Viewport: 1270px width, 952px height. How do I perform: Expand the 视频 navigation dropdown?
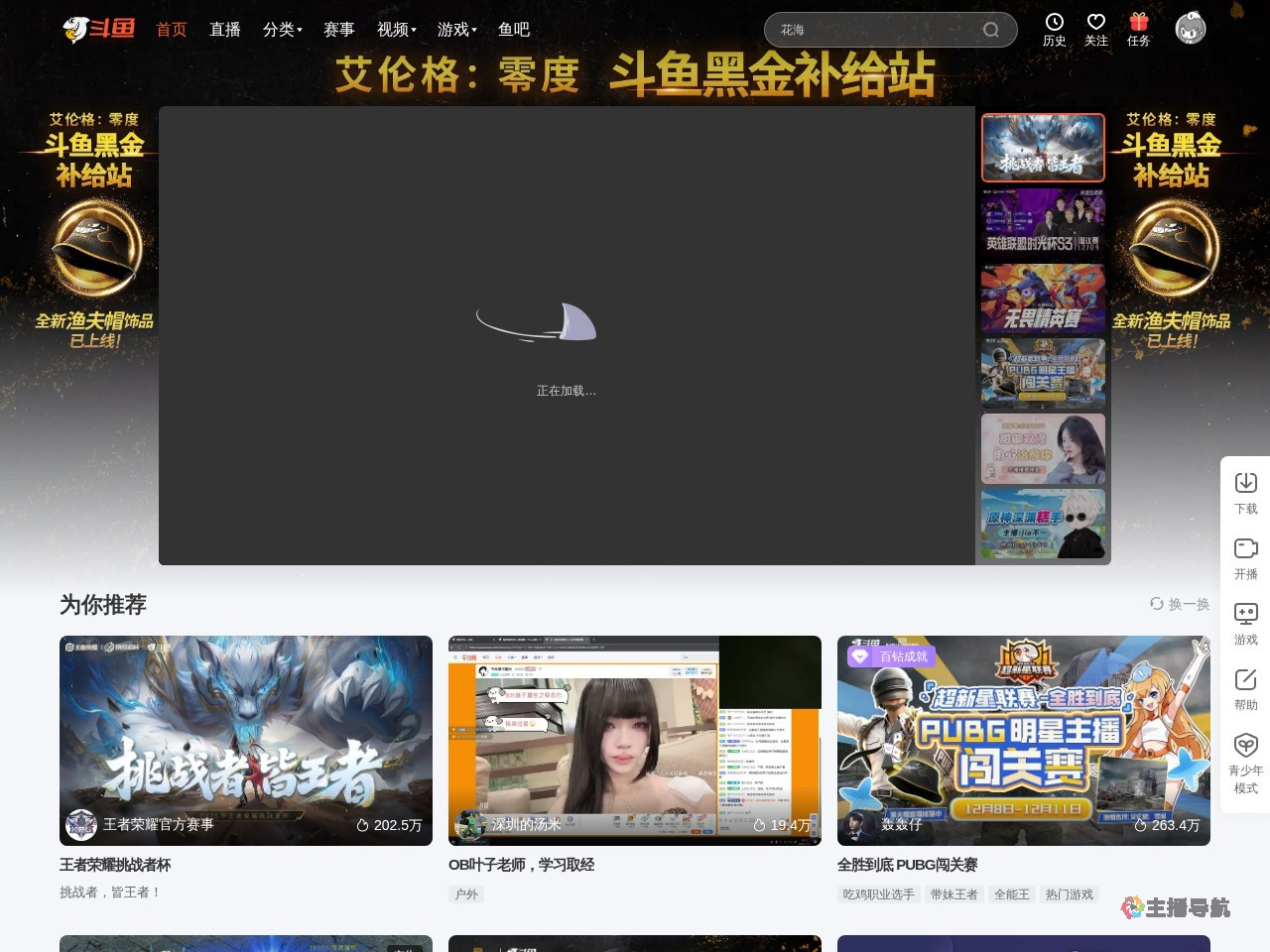[x=394, y=30]
